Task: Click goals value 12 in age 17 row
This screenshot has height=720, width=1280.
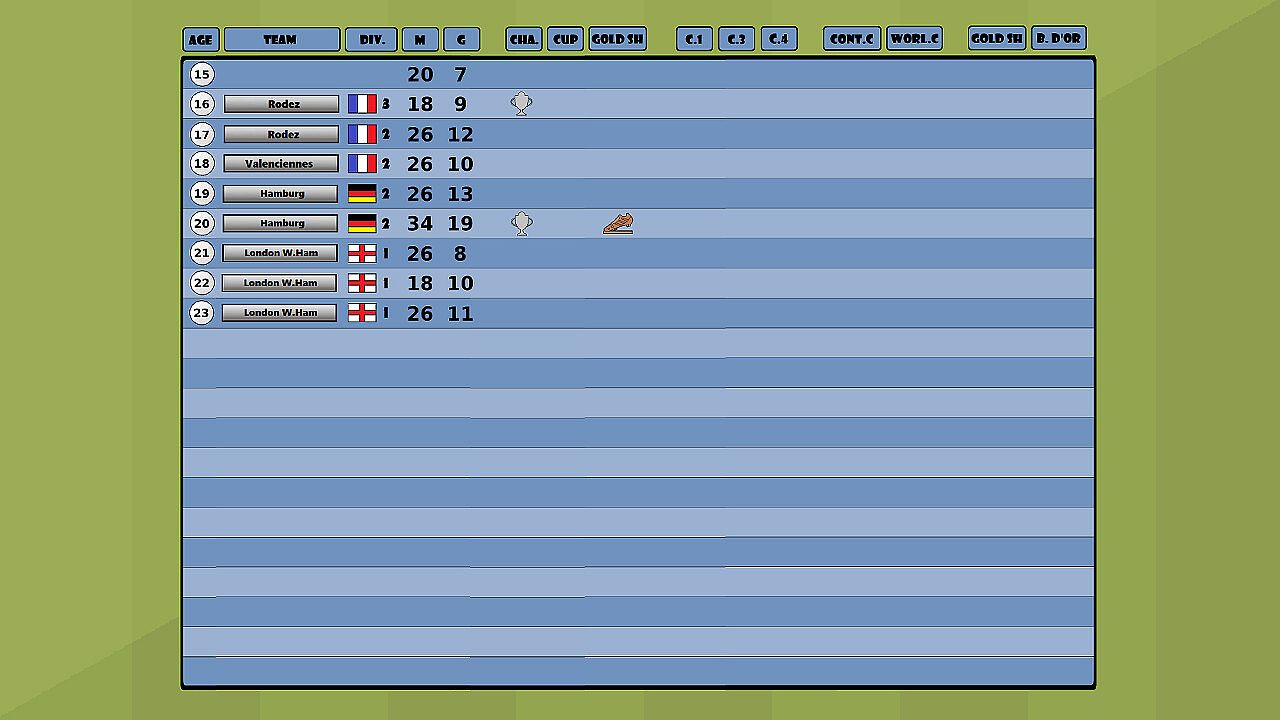Action: click(x=460, y=135)
